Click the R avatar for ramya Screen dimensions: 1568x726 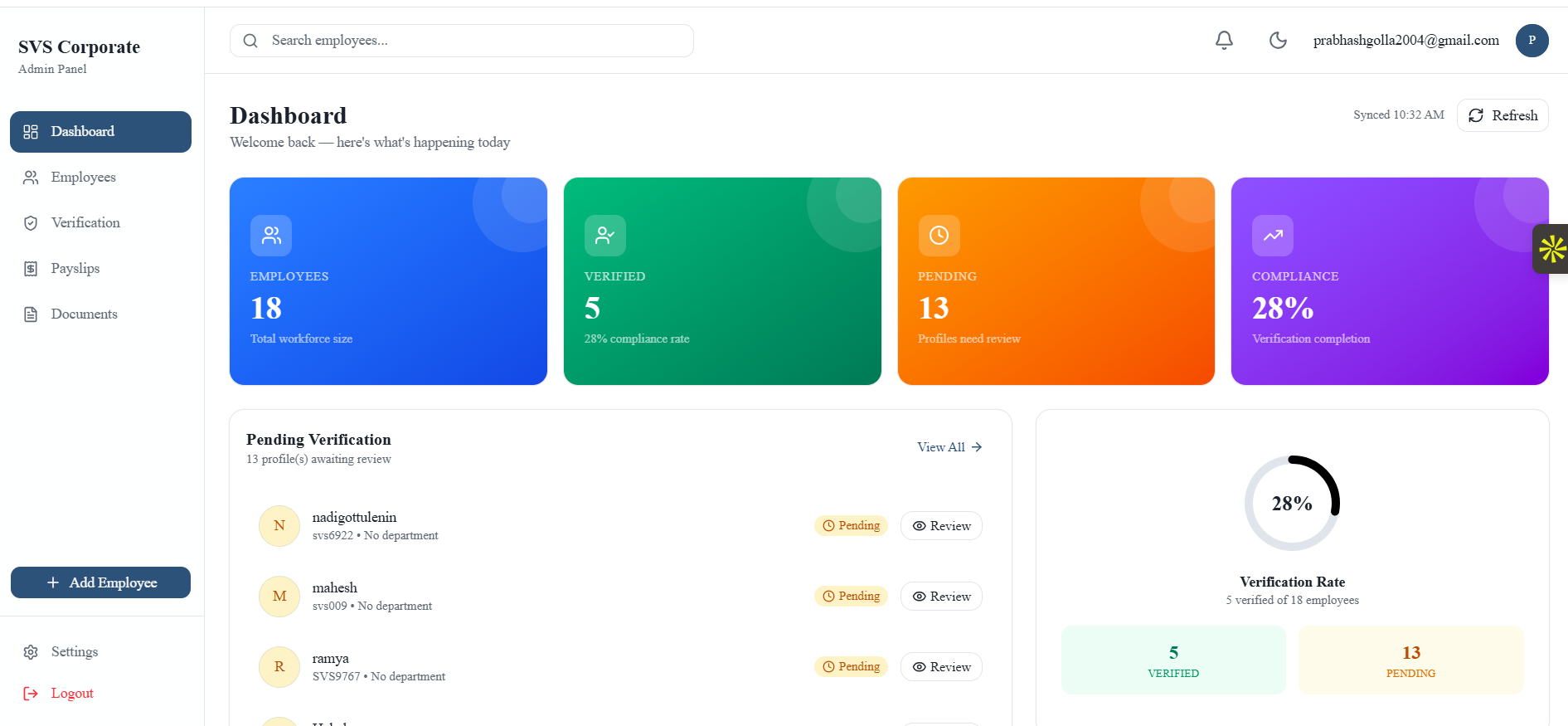279,667
